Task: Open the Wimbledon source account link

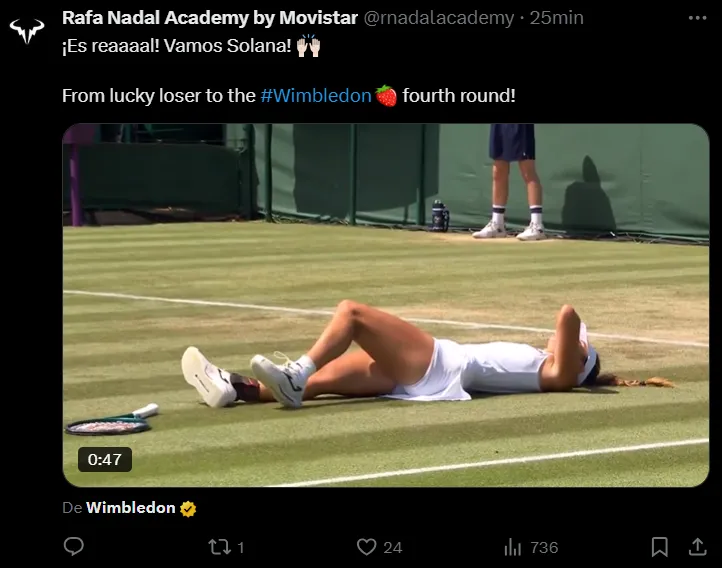Action: (x=131, y=508)
